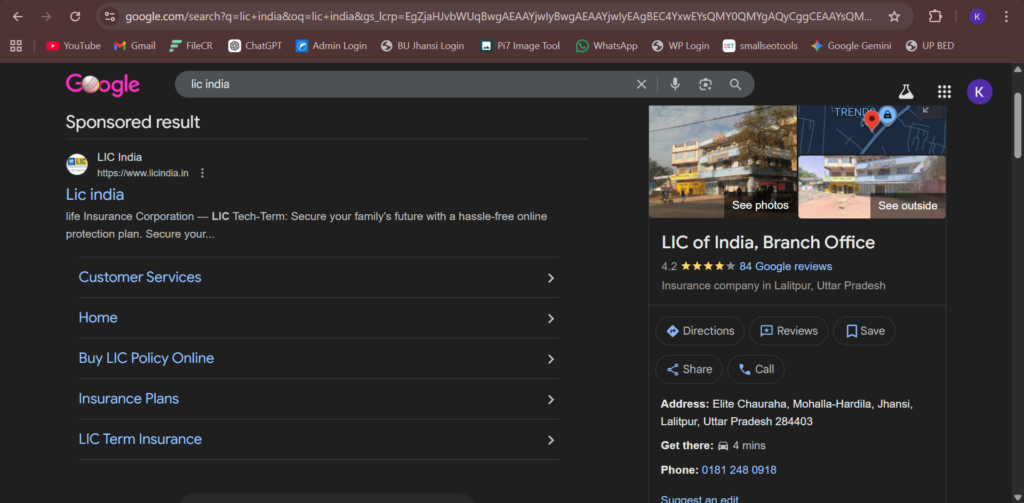Click the browser address bar URL
Screen dimensions: 1024x503
coord(498,16)
